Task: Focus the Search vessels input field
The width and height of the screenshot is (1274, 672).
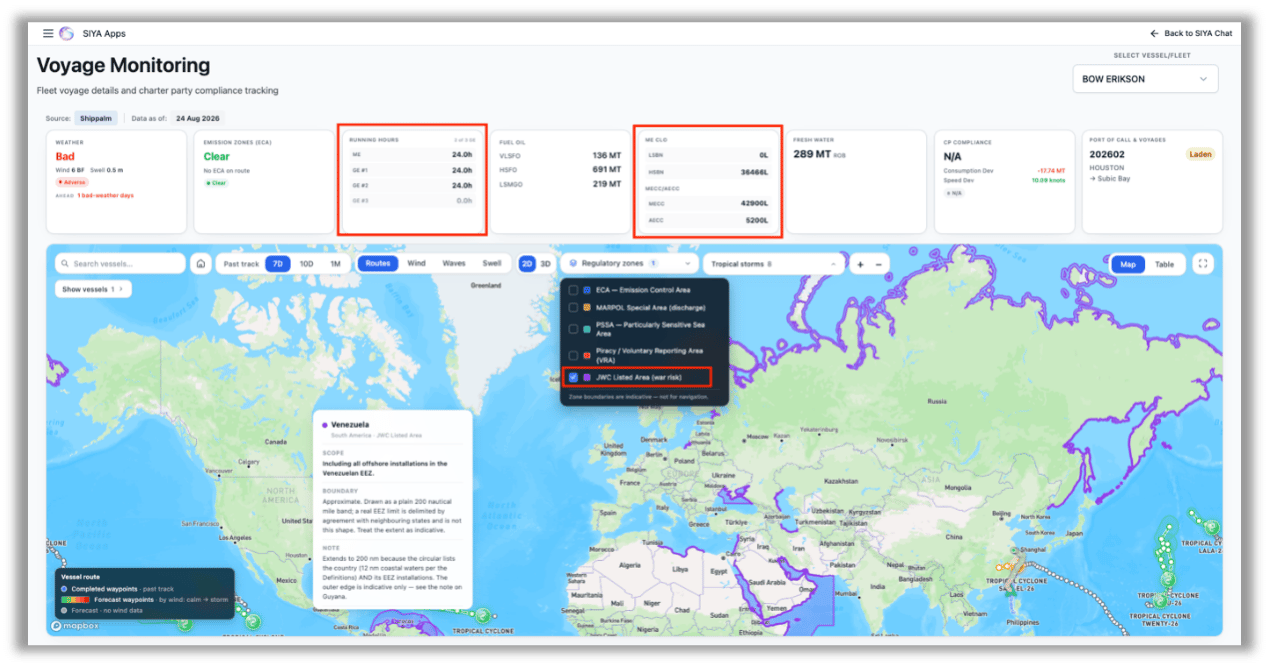Action: 120,264
